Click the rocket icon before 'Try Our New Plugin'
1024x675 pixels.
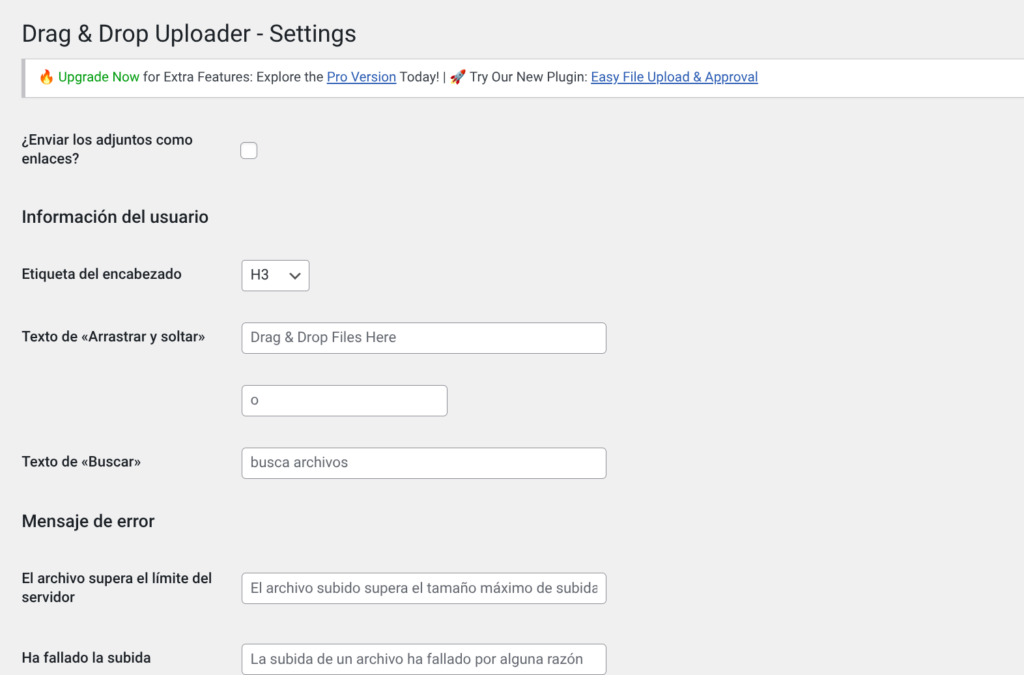click(x=457, y=77)
